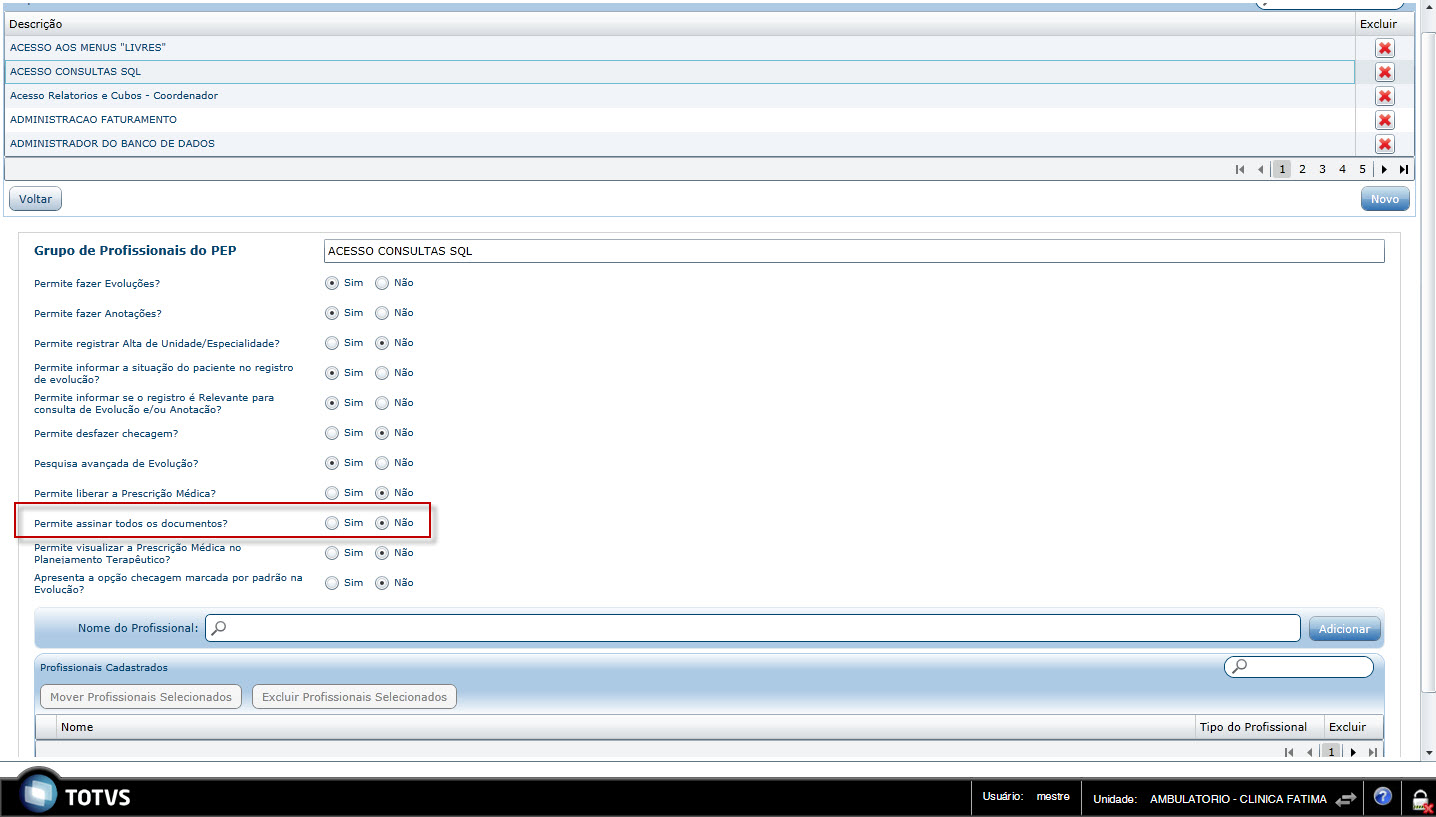Jump to last page of description list
Screen dimensions: 1436x817
tap(1404, 169)
